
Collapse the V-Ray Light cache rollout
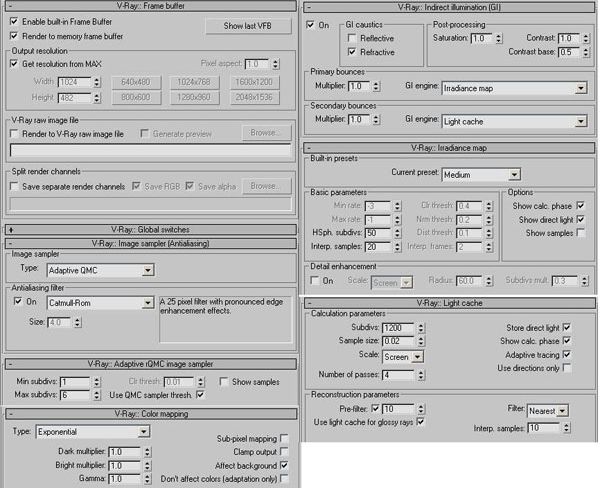click(x=449, y=303)
